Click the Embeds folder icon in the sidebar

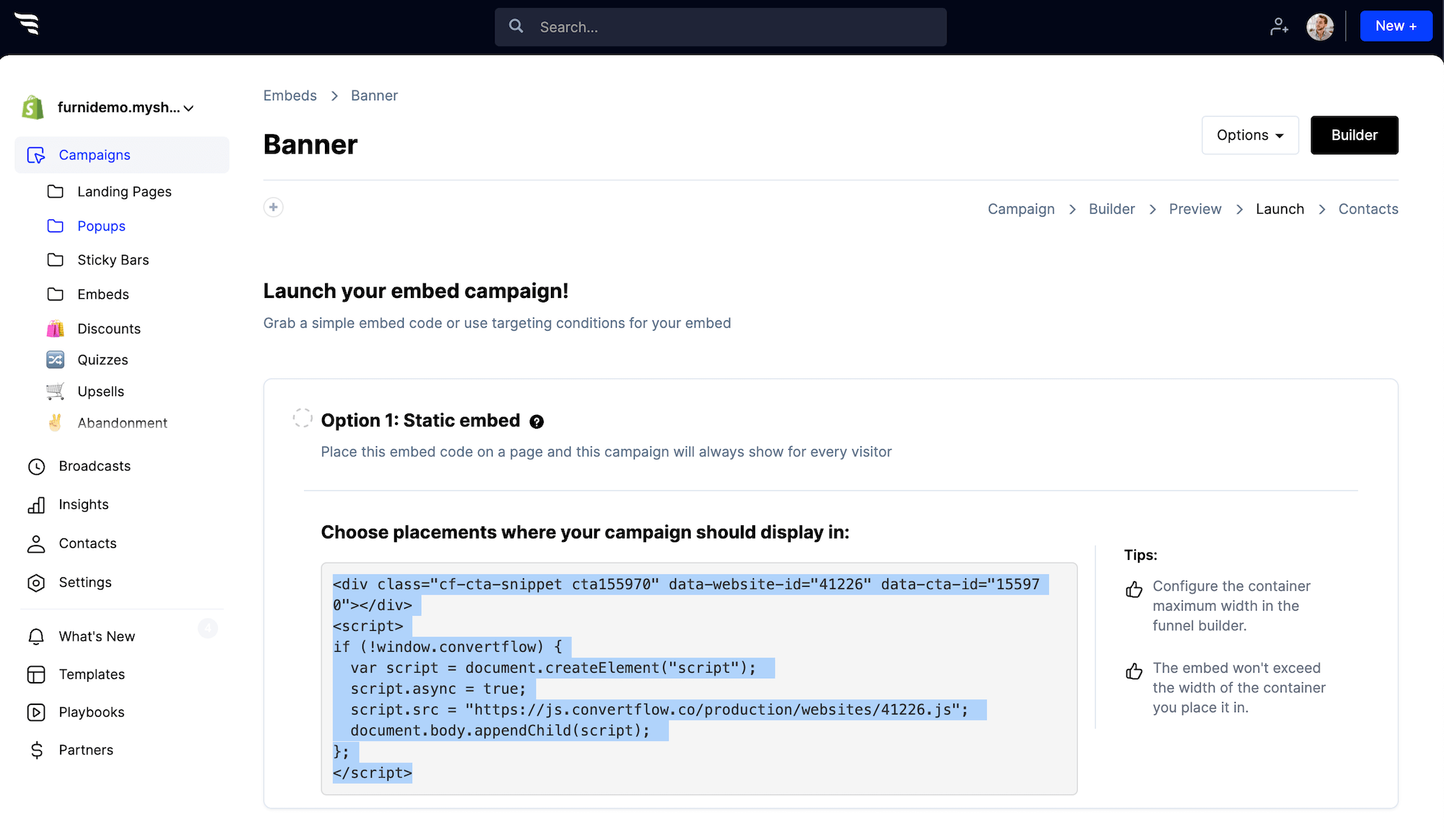pyautogui.click(x=56, y=294)
